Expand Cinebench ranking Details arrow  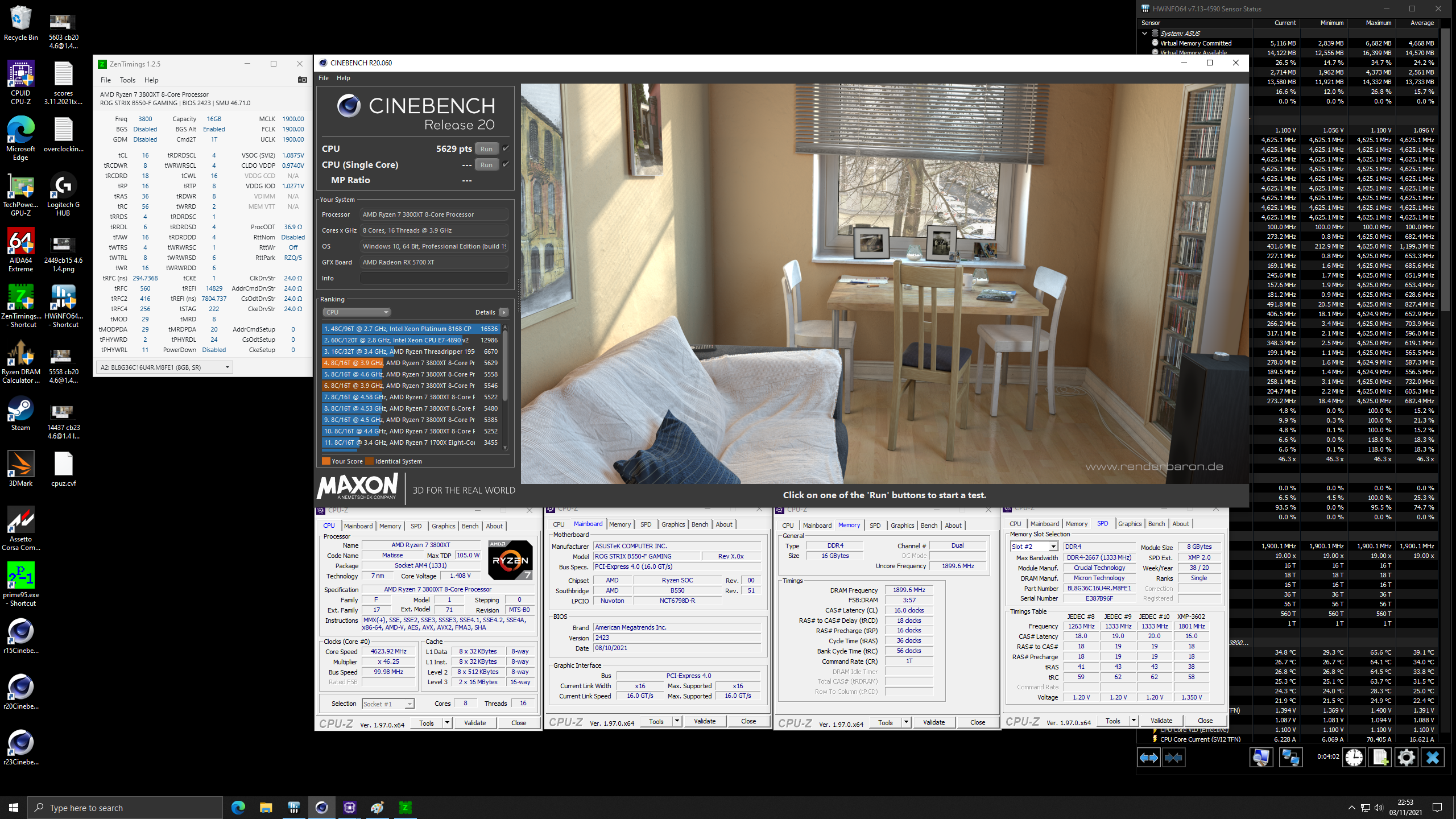tap(503, 312)
